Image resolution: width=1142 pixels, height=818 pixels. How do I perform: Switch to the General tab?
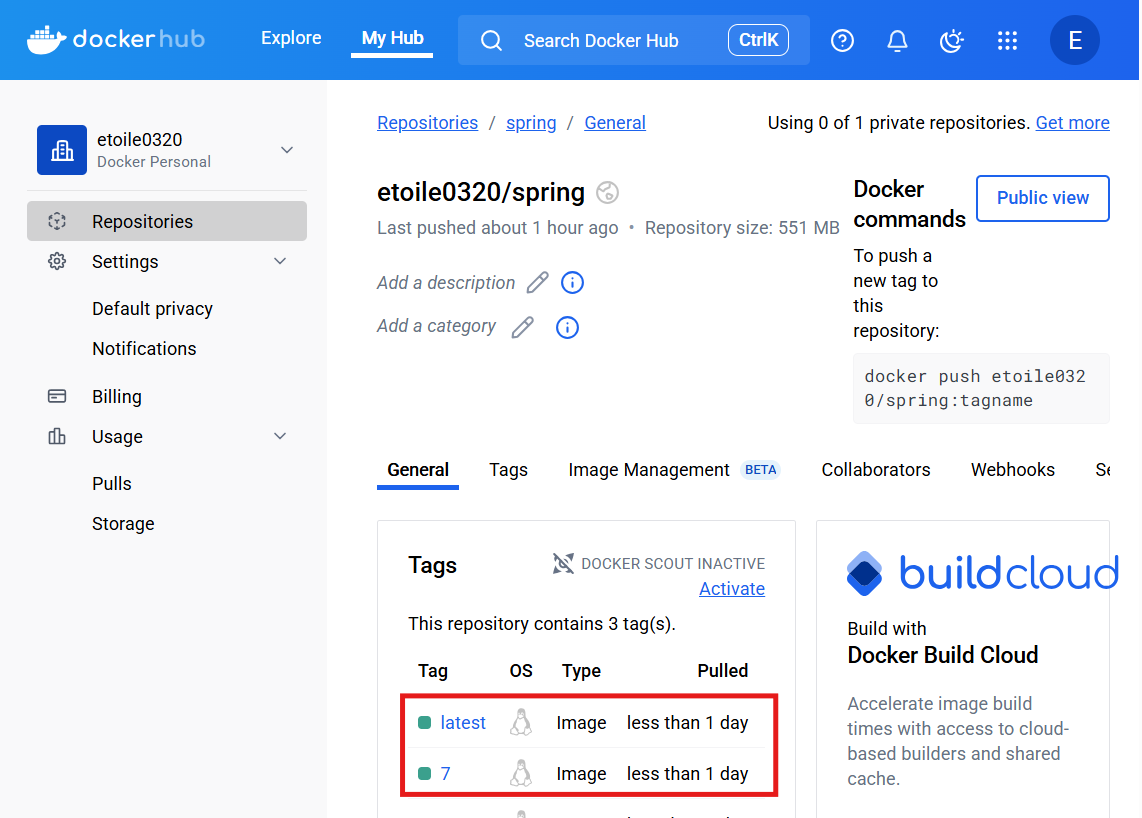tap(418, 470)
